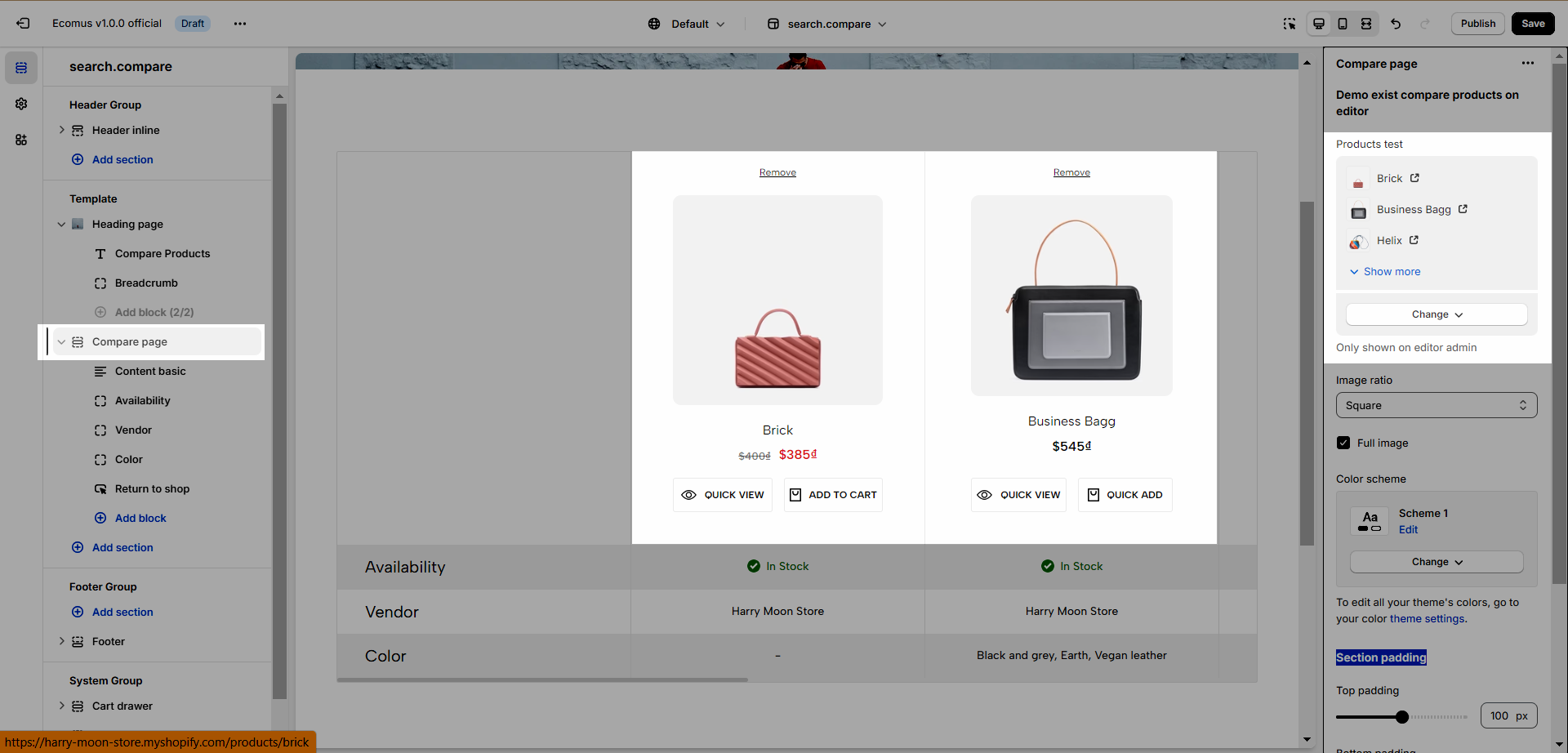Open the theme settings link
This screenshot has height=753, width=1568.
click(x=1428, y=619)
